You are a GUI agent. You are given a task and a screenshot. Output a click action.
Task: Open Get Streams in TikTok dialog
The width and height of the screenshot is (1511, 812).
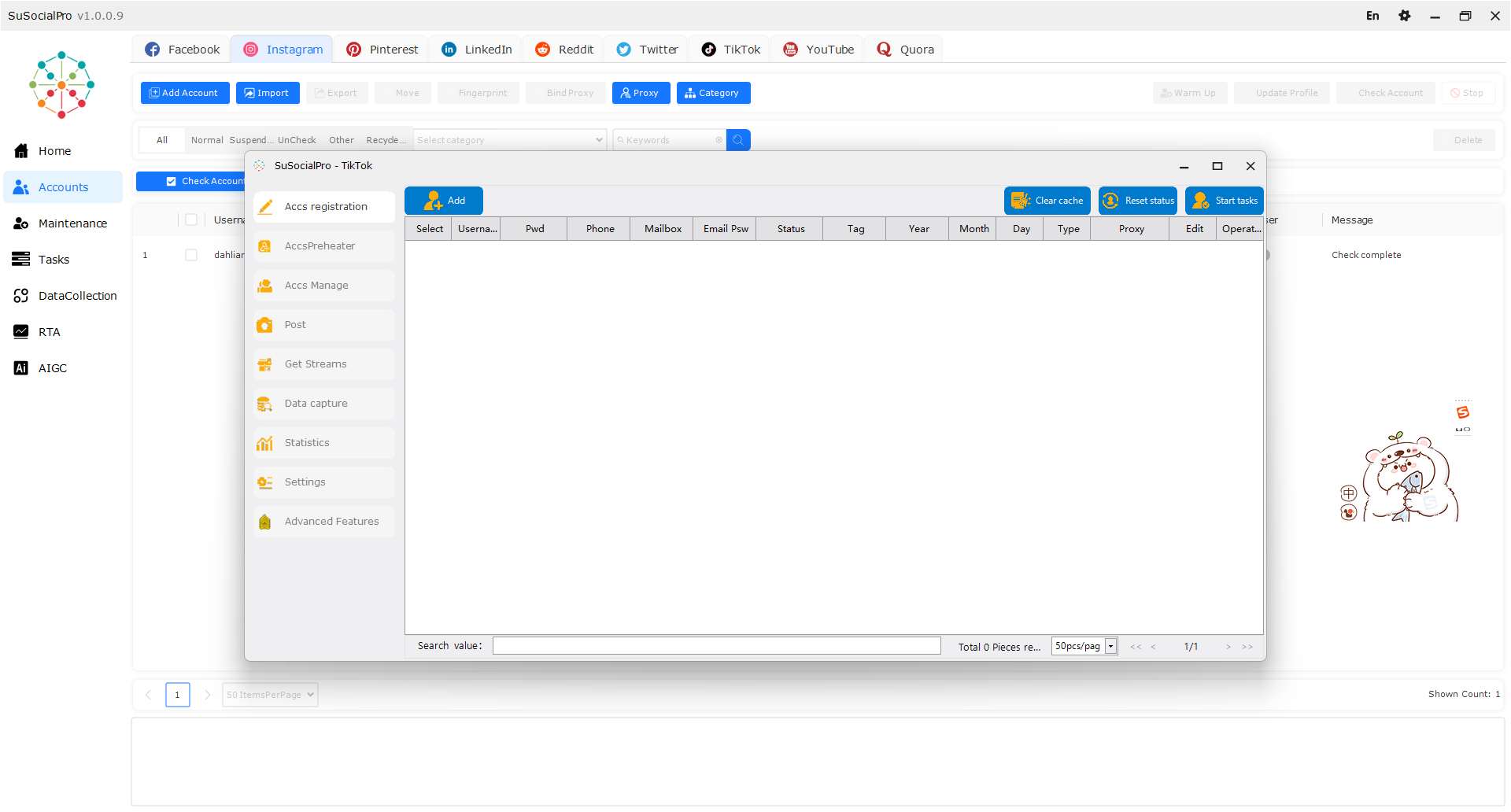click(x=324, y=364)
